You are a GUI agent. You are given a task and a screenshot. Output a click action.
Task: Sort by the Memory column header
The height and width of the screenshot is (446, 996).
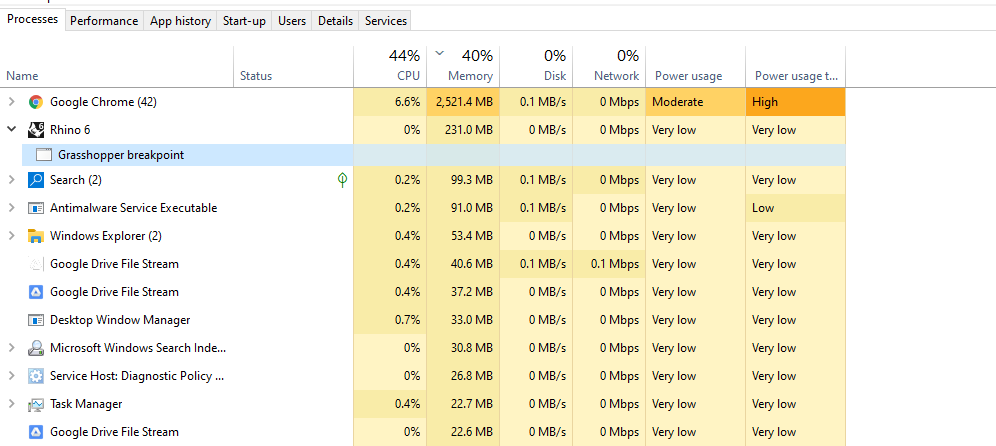point(463,66)
